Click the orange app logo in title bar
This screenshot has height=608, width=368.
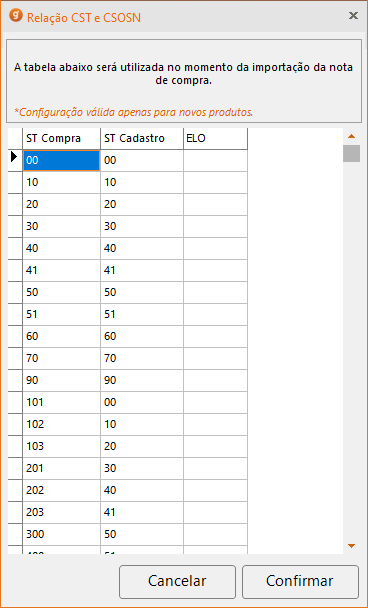(x=16, y=16)
